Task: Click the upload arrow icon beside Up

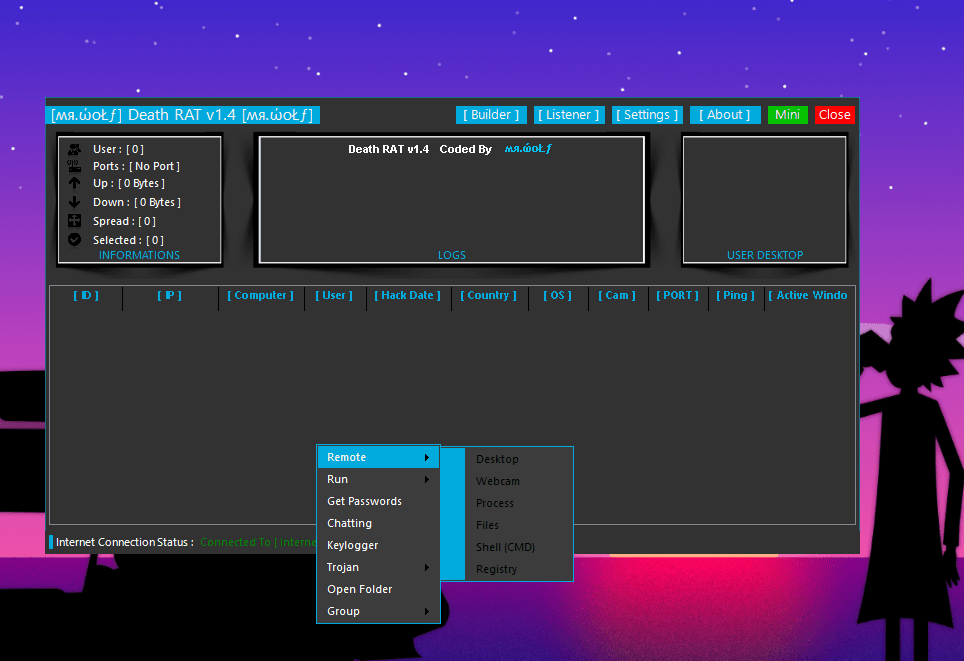Action: click(x=74, y=183)
